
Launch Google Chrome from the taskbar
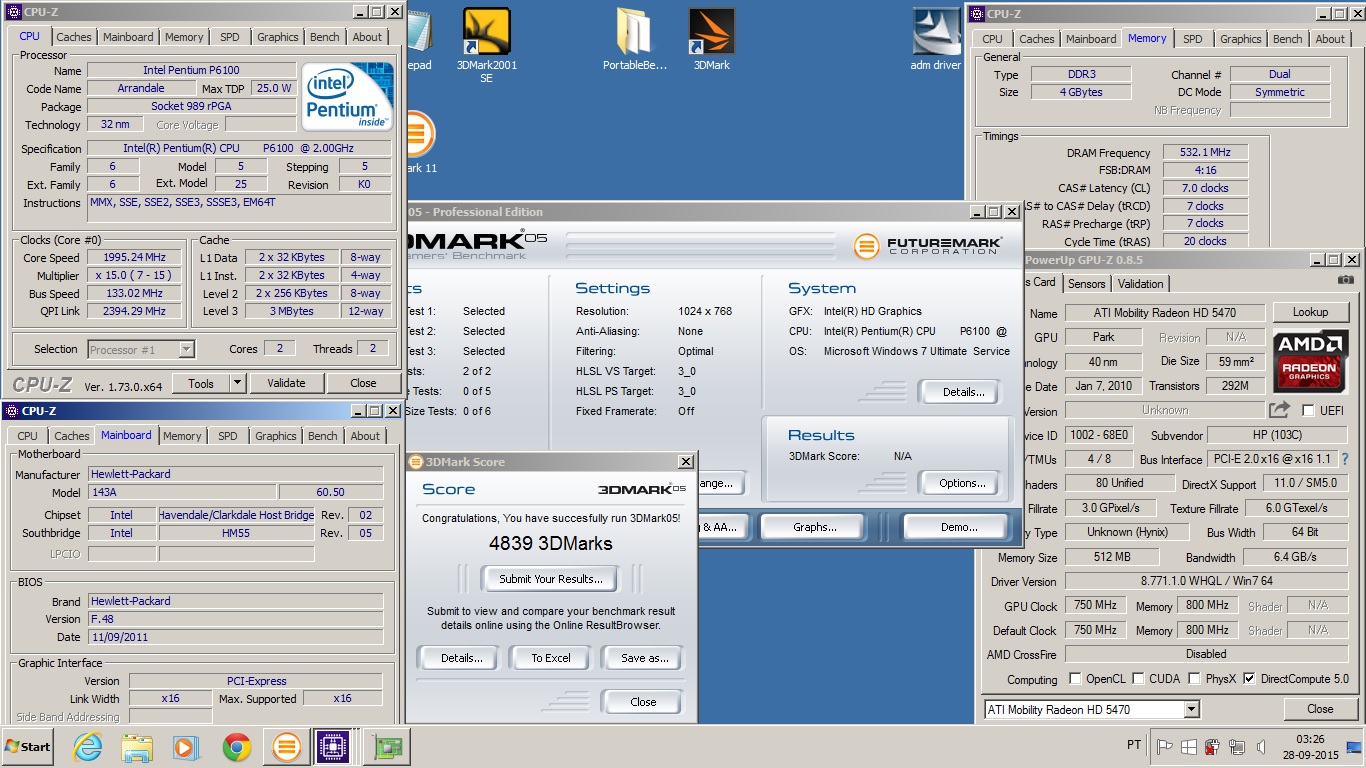click(236, 747)
